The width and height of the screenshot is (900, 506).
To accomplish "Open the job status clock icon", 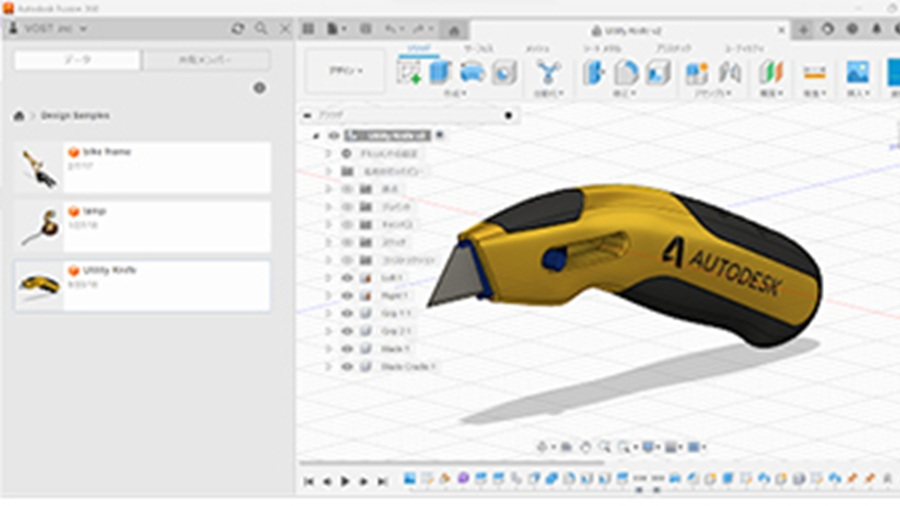I will point(852,29).
